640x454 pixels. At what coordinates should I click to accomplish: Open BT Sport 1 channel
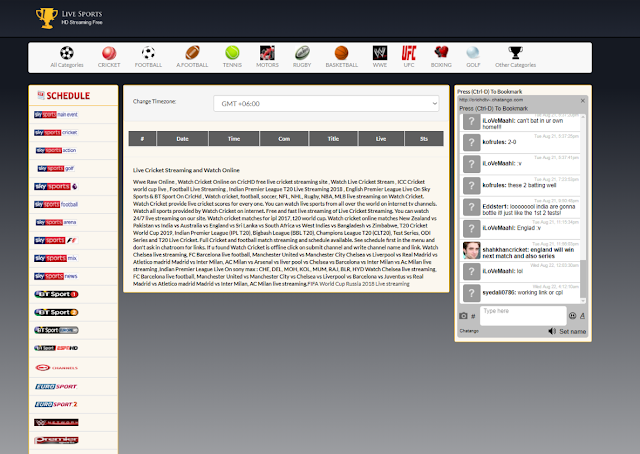56,294
